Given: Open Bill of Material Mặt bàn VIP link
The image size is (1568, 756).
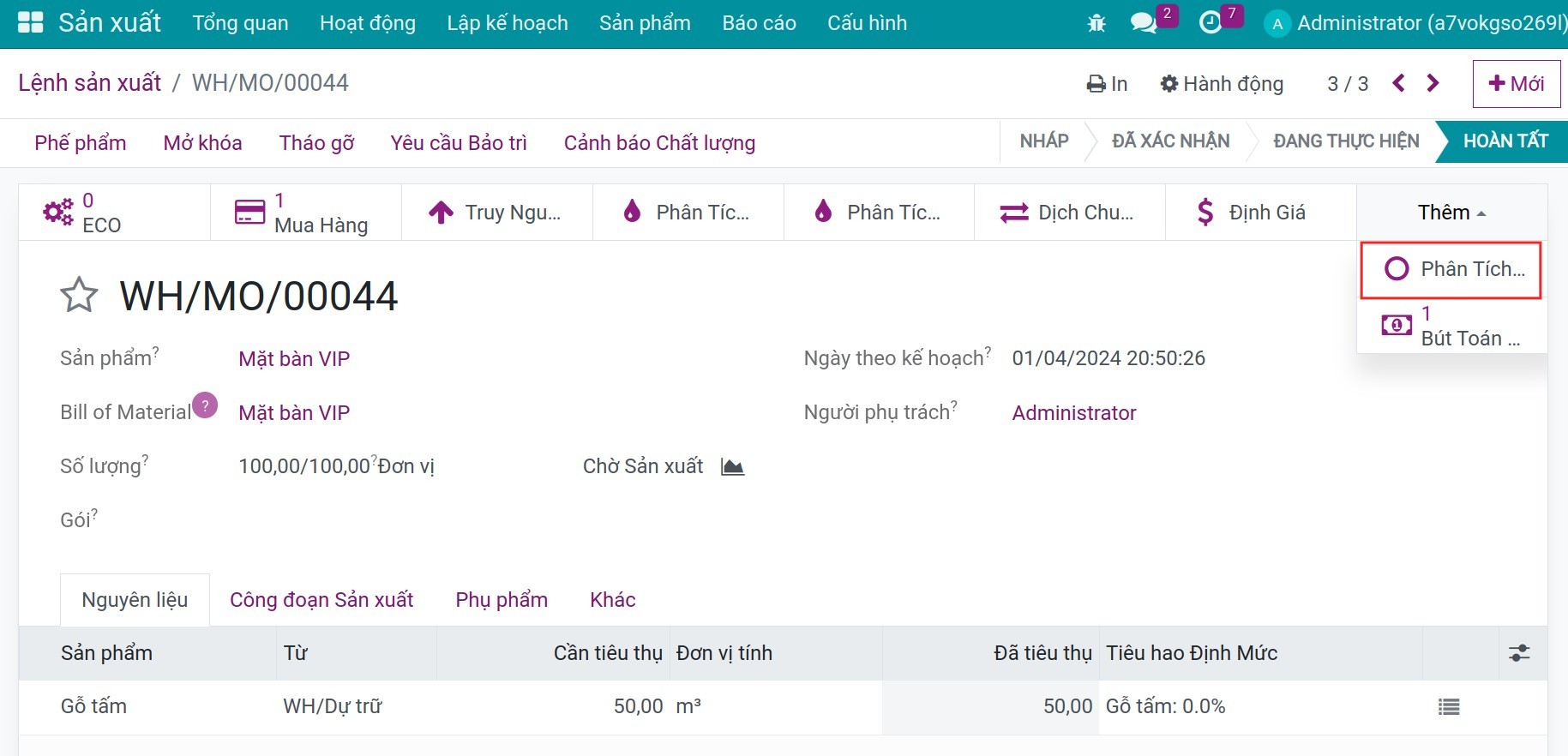Looking at the screenshot, I should (x=294, y=413).
